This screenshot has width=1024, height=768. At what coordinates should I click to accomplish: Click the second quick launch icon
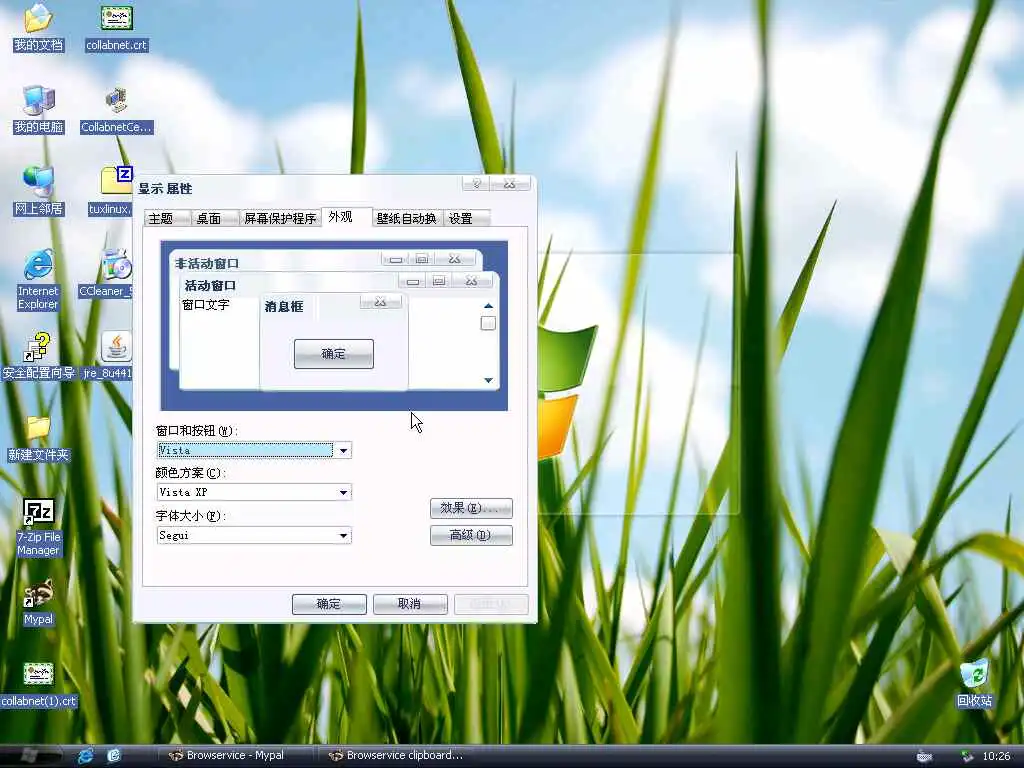114,756
